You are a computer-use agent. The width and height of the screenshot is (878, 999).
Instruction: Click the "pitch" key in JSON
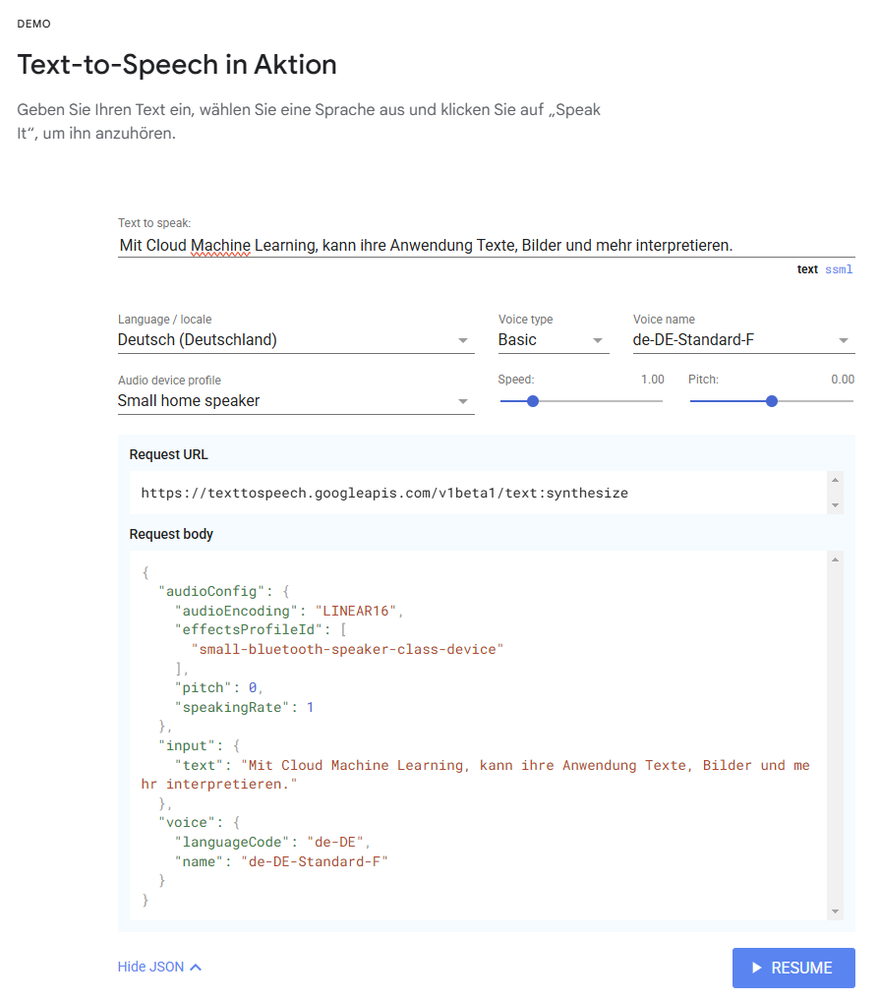tap(203, 688)
